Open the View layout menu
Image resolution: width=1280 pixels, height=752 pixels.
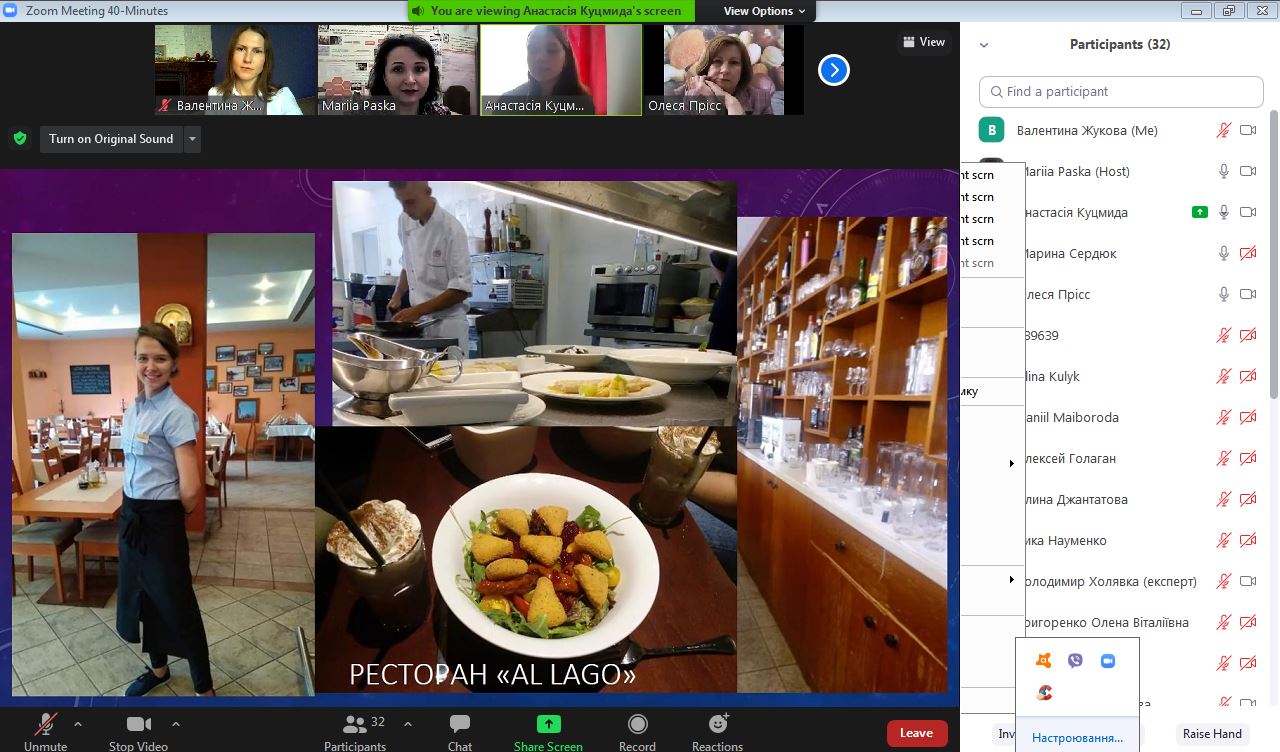(x=924, y=42)
